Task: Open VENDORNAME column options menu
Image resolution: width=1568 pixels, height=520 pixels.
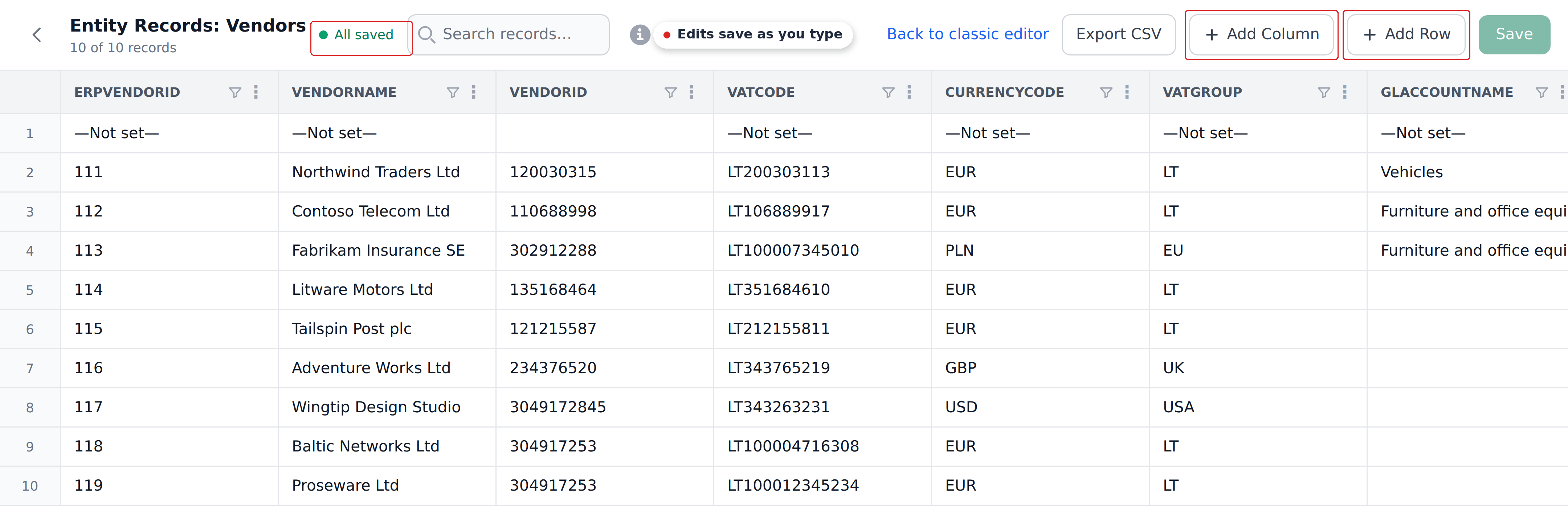Action: tap(474, 92)
